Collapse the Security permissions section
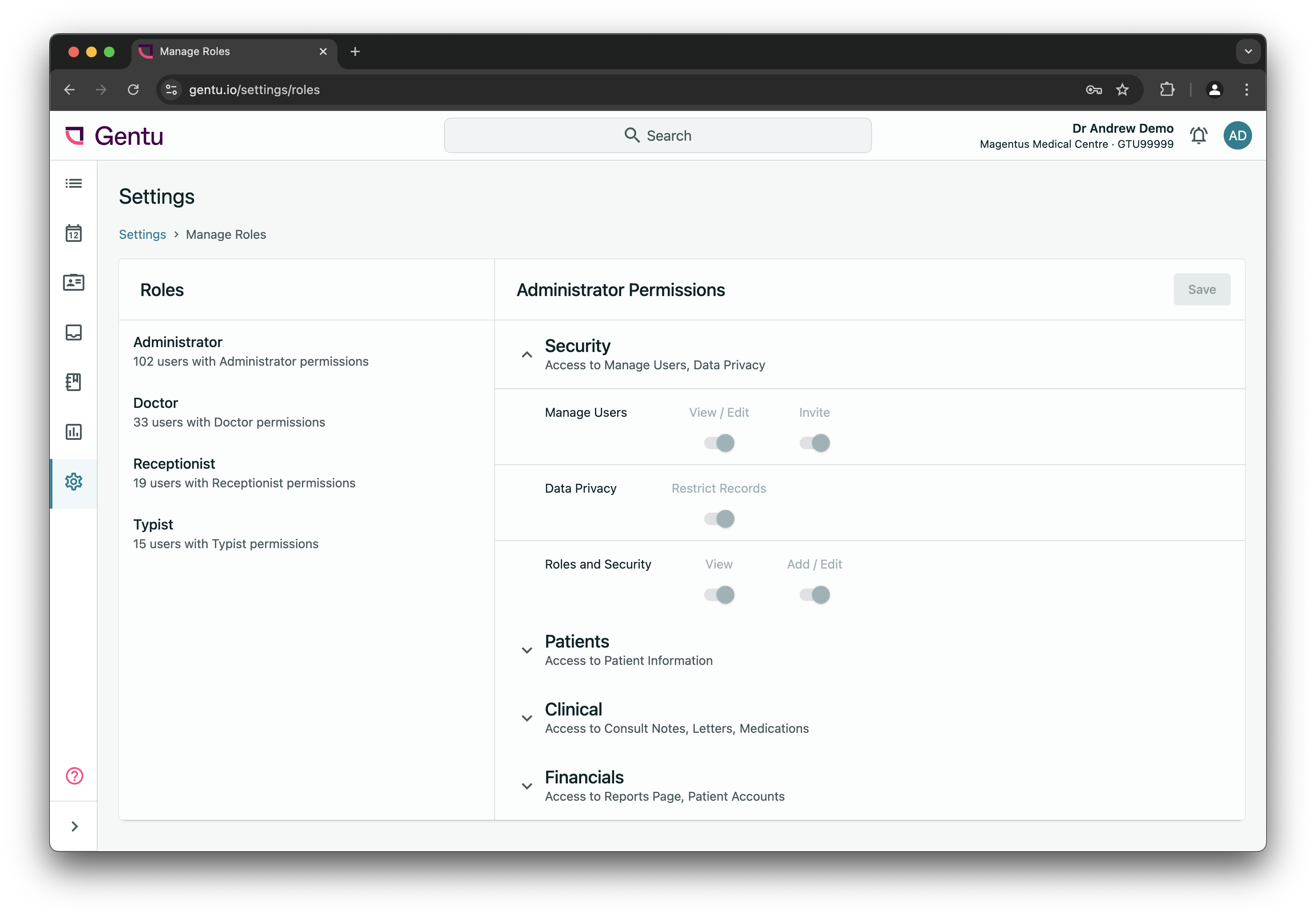 click(527, 354)
